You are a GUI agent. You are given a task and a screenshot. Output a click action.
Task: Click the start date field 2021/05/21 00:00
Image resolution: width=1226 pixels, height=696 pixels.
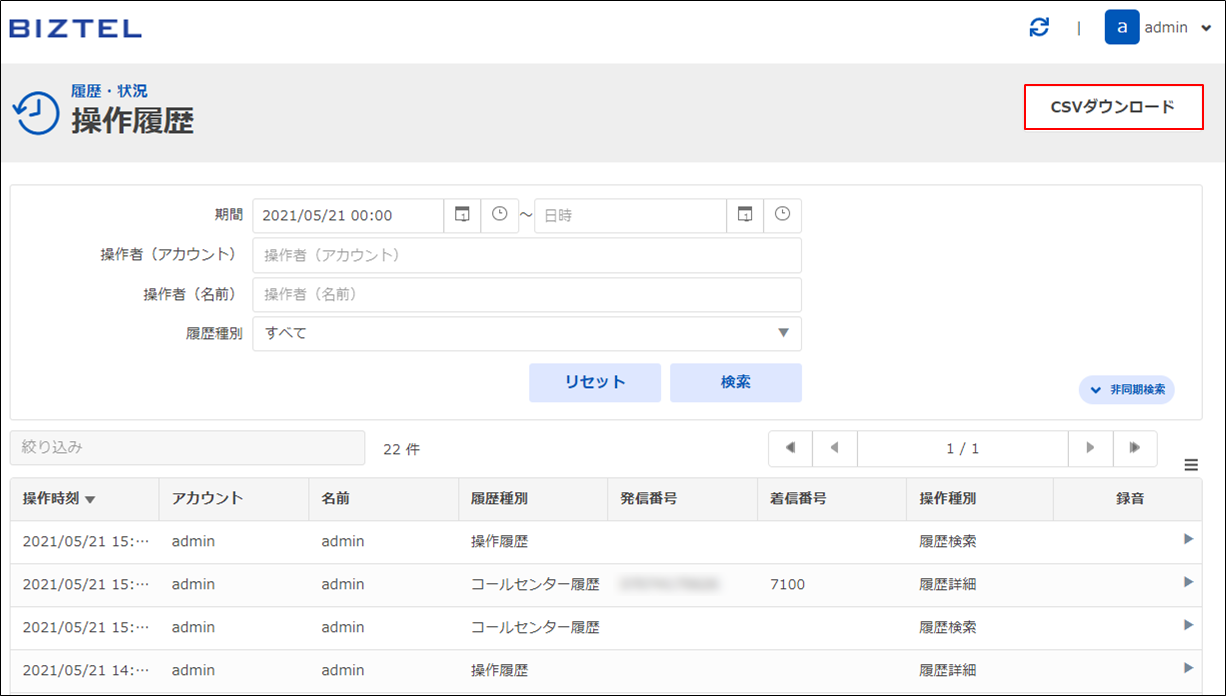(348, 215)
